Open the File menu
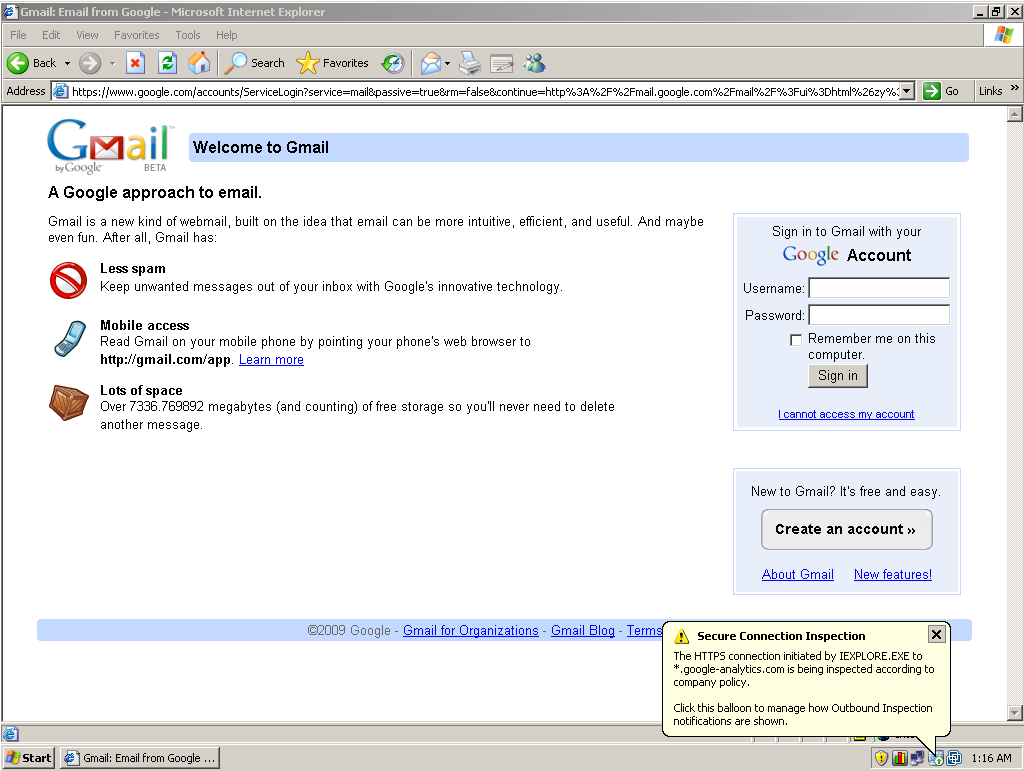 18,35
